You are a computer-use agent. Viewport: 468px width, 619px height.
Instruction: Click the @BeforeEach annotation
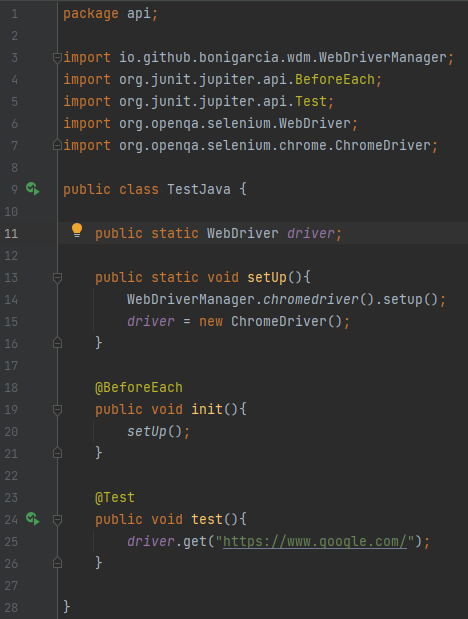click(139, 387)
